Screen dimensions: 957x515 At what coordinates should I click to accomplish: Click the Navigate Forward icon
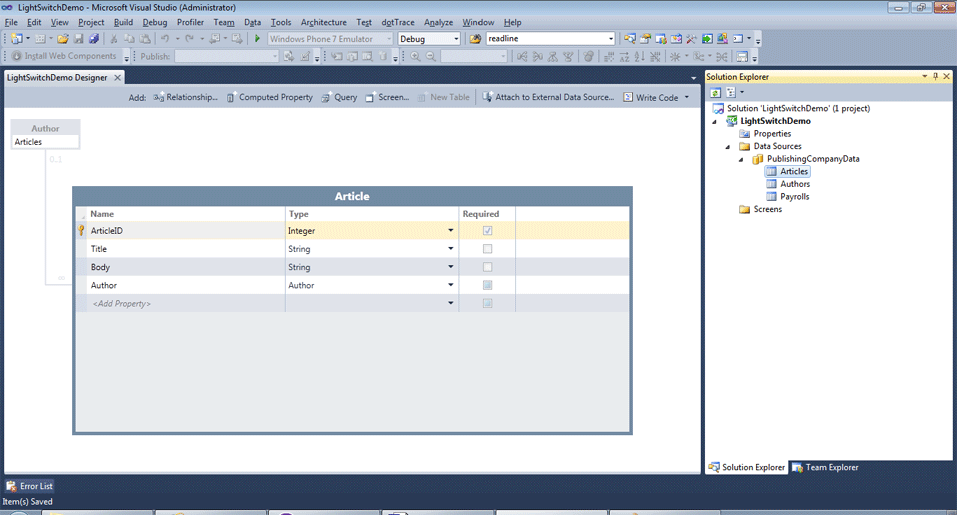click(237, 38)
